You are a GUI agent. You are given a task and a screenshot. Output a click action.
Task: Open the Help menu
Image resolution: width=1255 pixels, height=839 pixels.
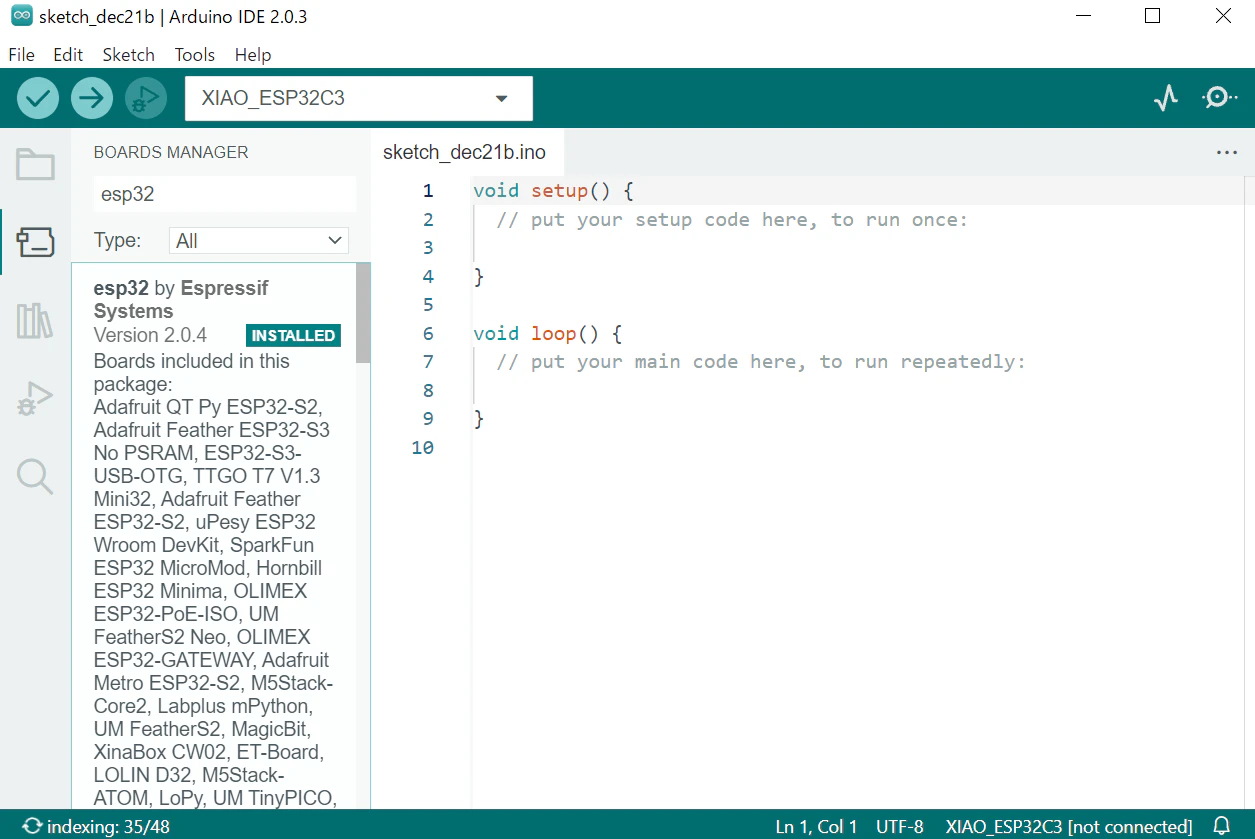[x=253, y=55]
